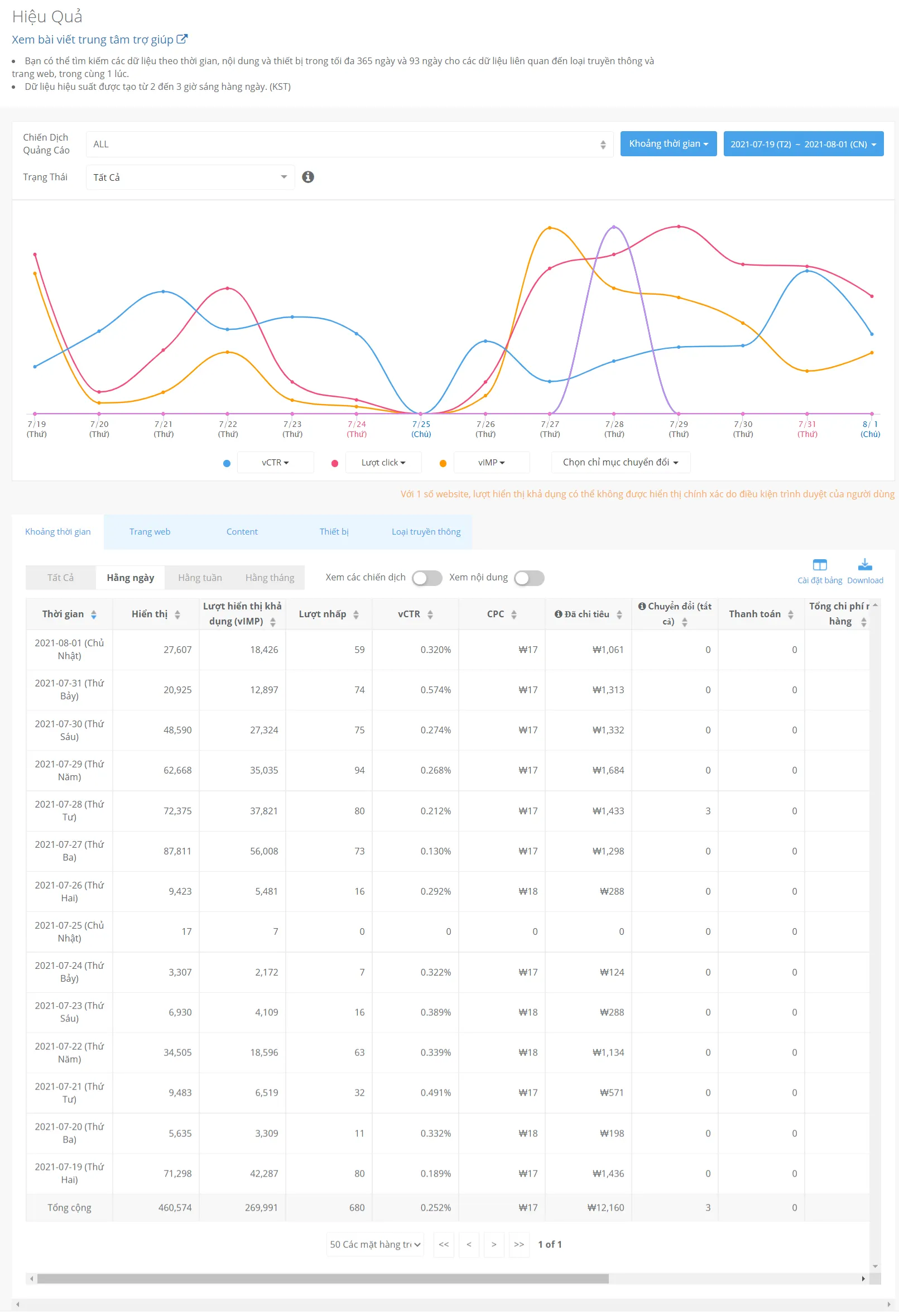Sort by Chuyển đổi (tất cả) column arrows

[685, 623]
